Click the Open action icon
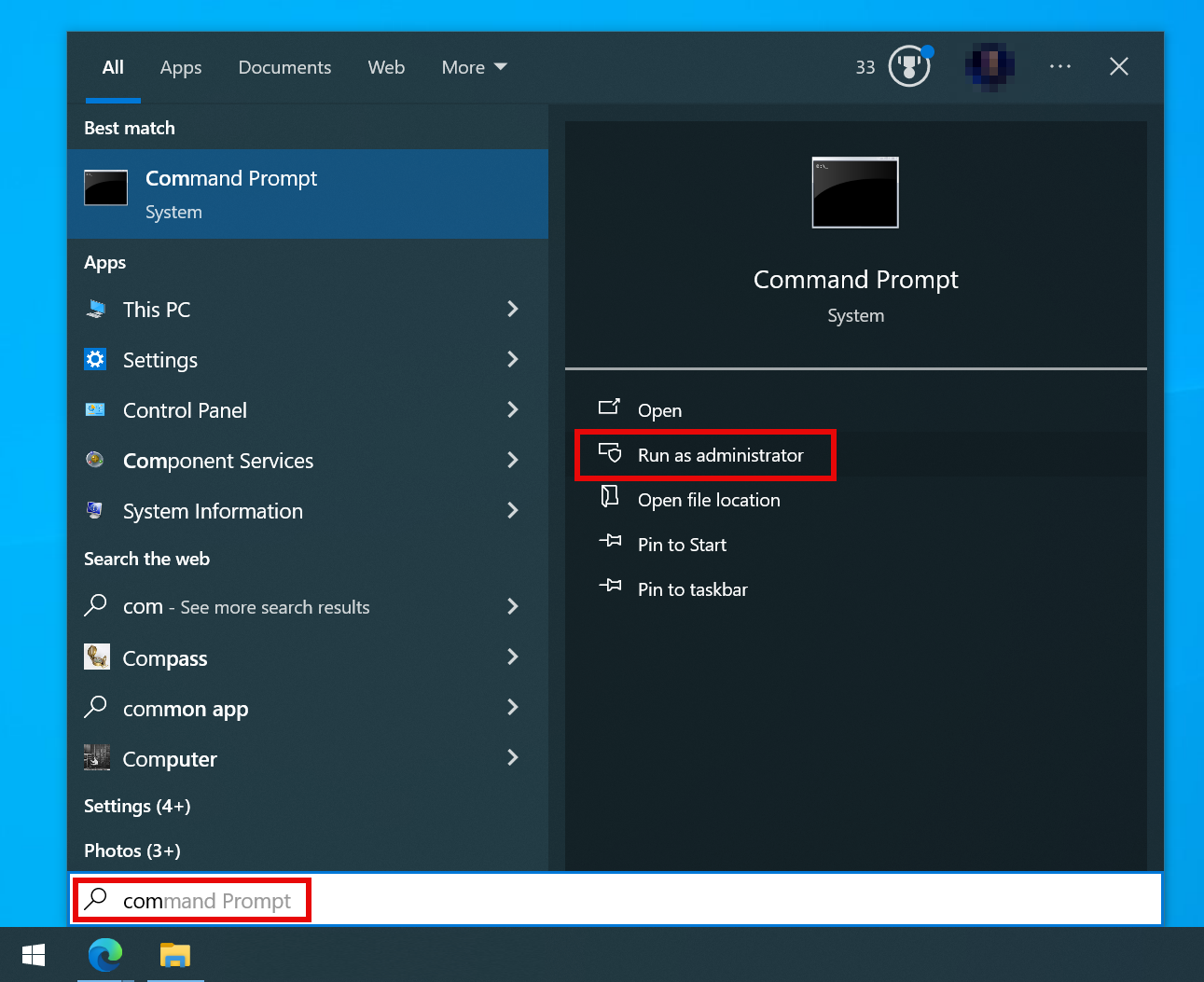The image size is (1204, 982). click(x=609, y=407)
